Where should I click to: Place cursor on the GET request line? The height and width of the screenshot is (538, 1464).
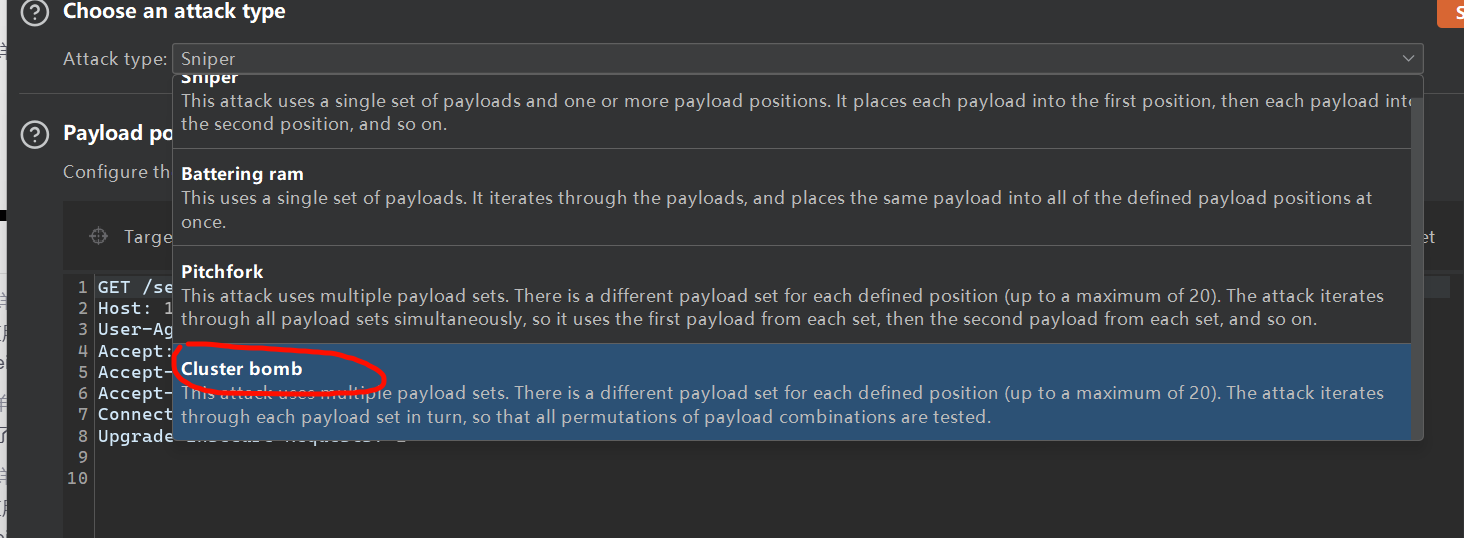click(132, 288)
